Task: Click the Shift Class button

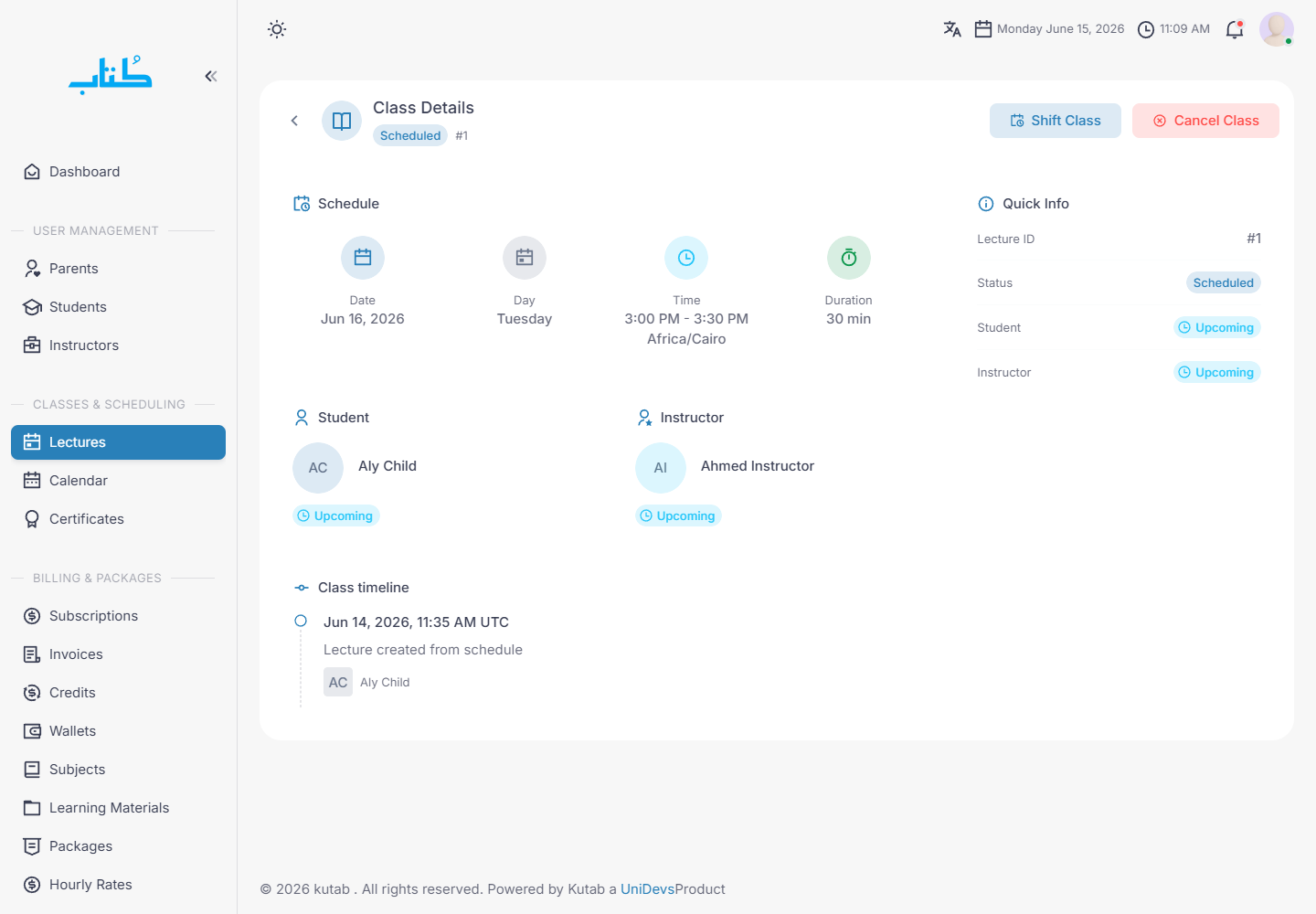Action: coord(1056,121)
